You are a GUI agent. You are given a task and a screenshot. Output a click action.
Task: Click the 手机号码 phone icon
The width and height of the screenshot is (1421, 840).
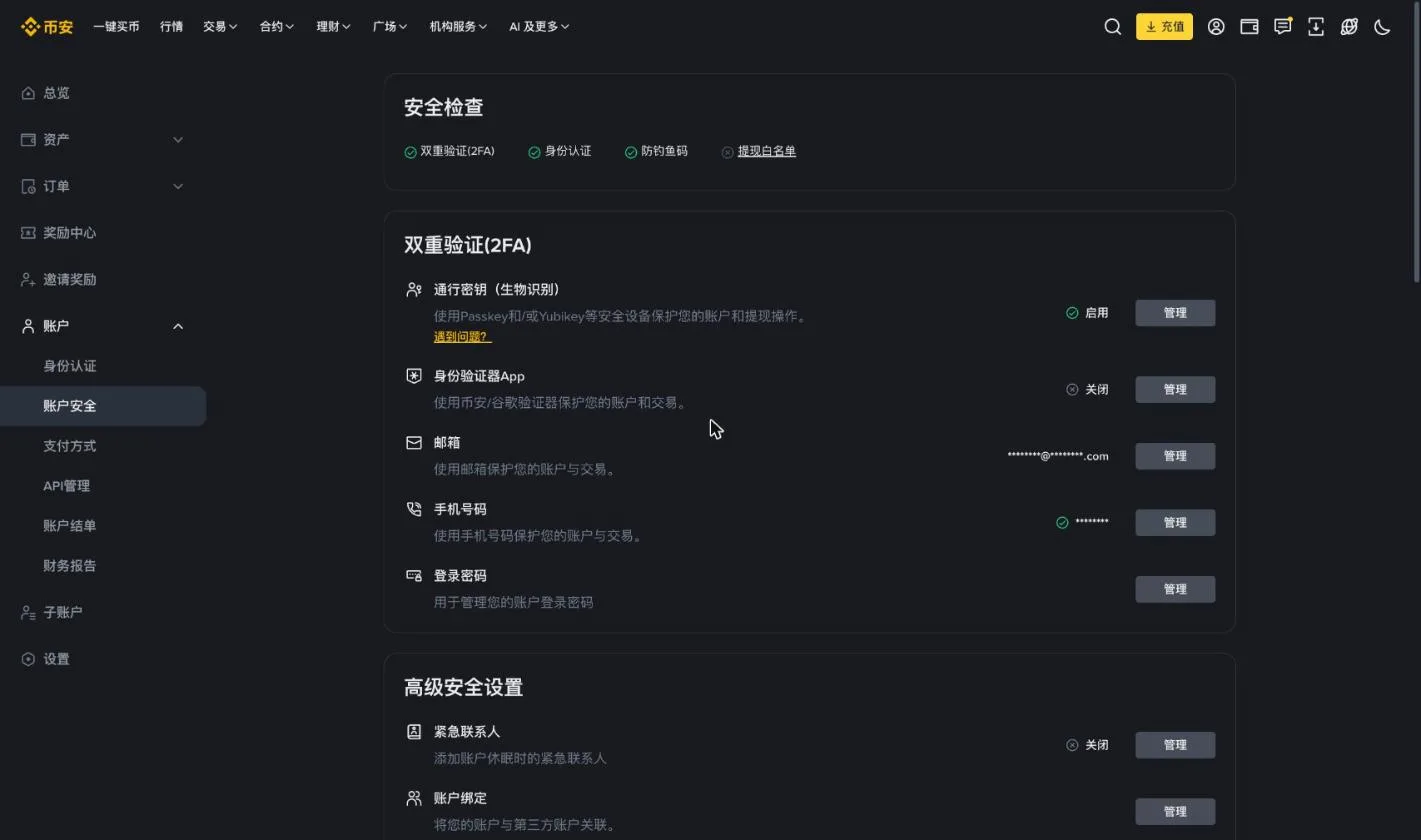click(x=414, y=509)
